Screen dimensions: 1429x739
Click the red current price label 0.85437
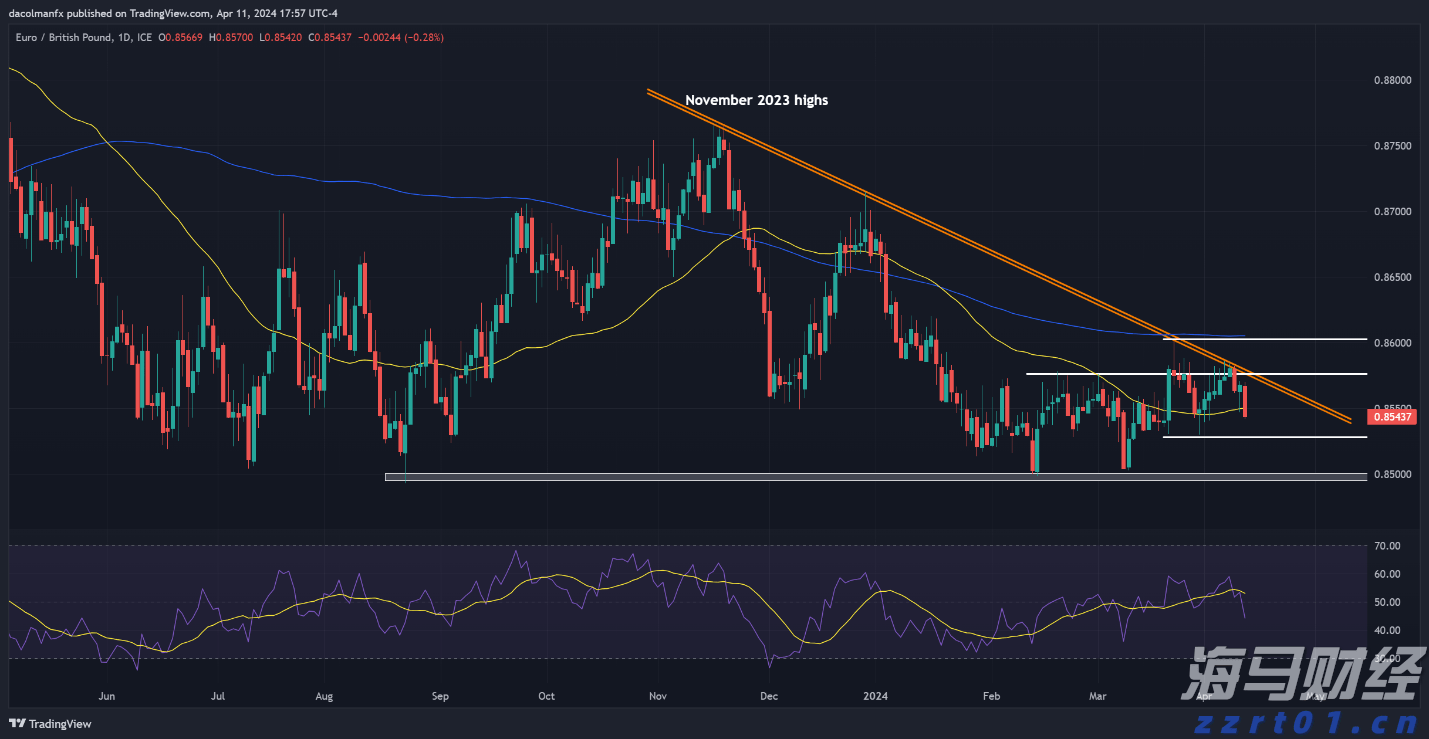(1391, 416)
